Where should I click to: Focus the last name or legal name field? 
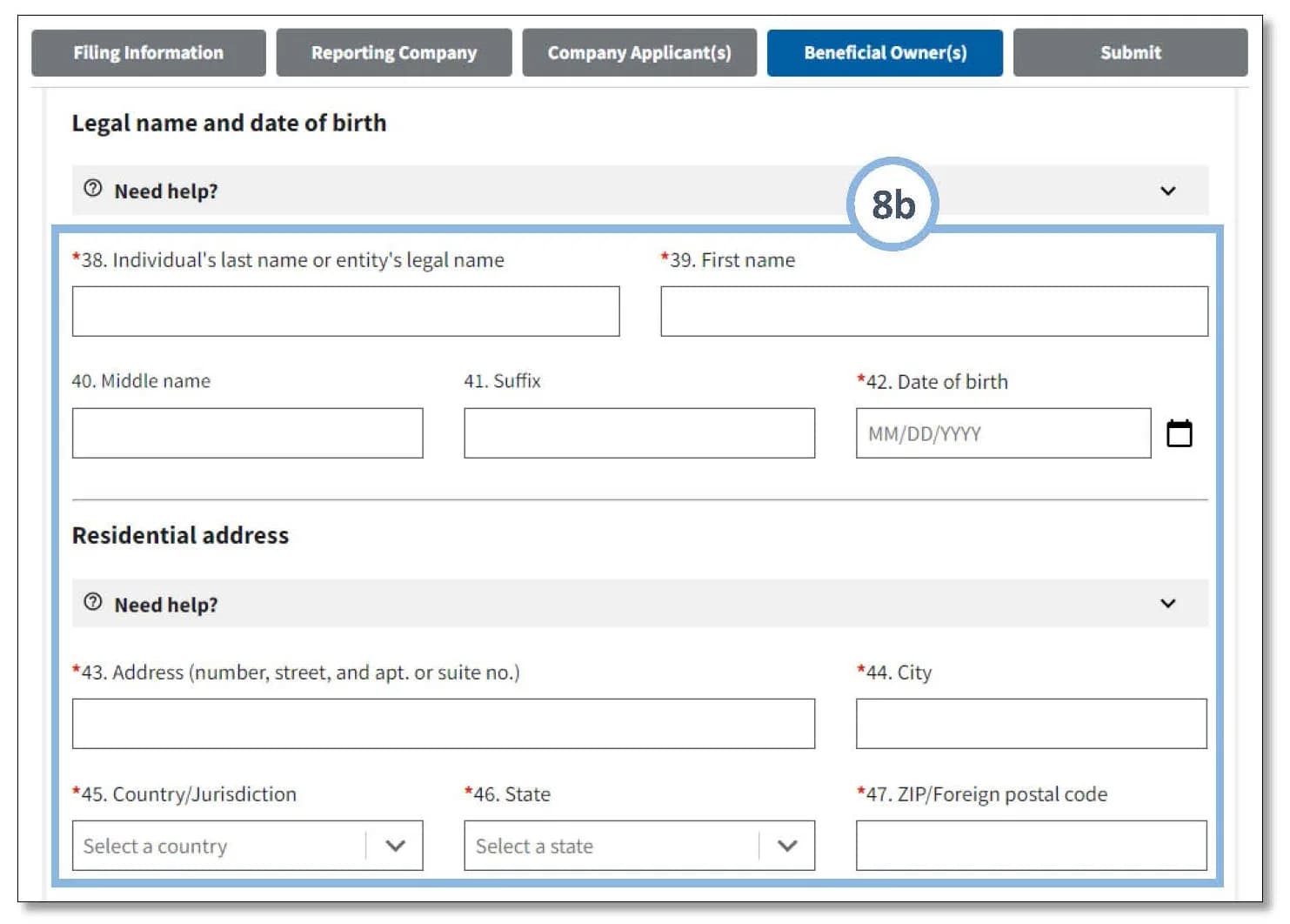pyautogui.click(x=346, y=311)
